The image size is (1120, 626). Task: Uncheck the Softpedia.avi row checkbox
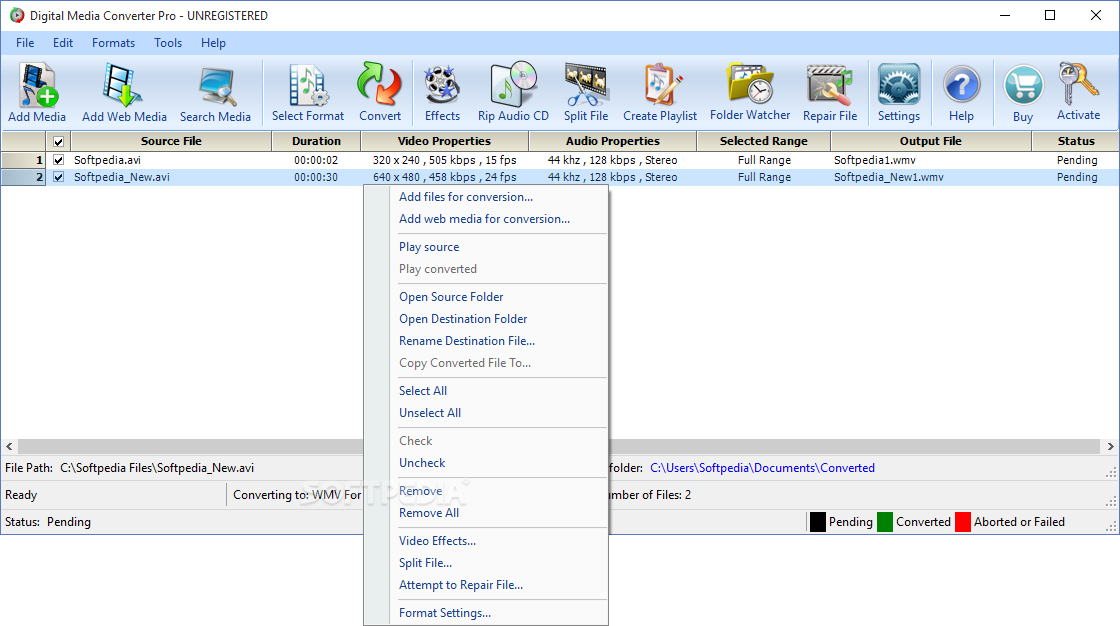pyautogui.click(x=59, y=160)
